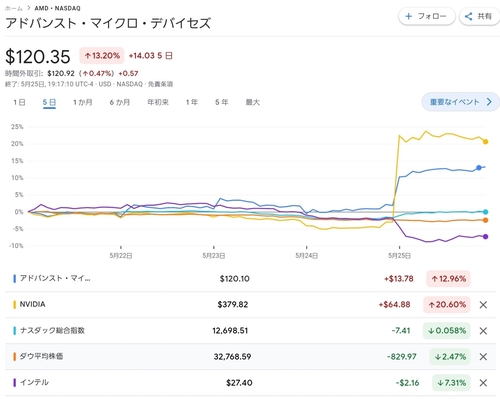Click the yellow NVIDIA endpoint dot on chart
Viewport: 500px width, 399px height.
485,142
